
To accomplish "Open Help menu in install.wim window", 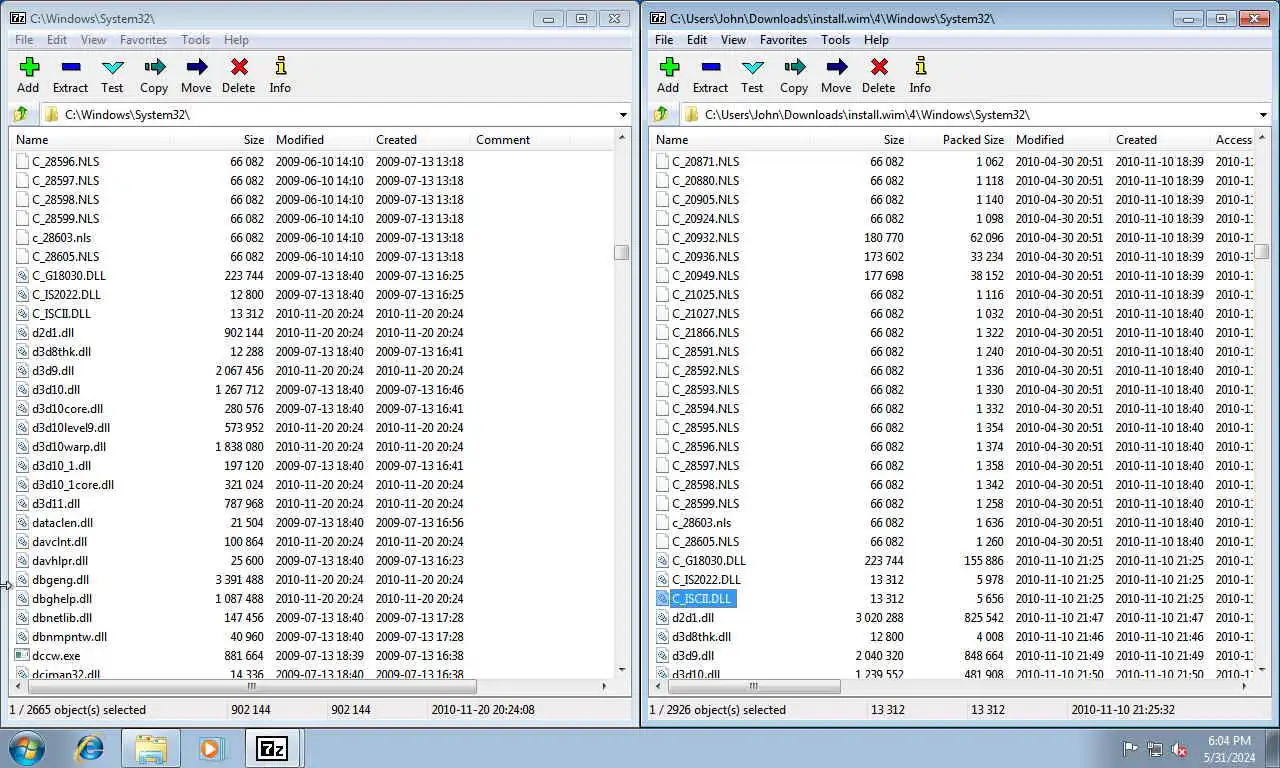I will click(x=876, y=40).
